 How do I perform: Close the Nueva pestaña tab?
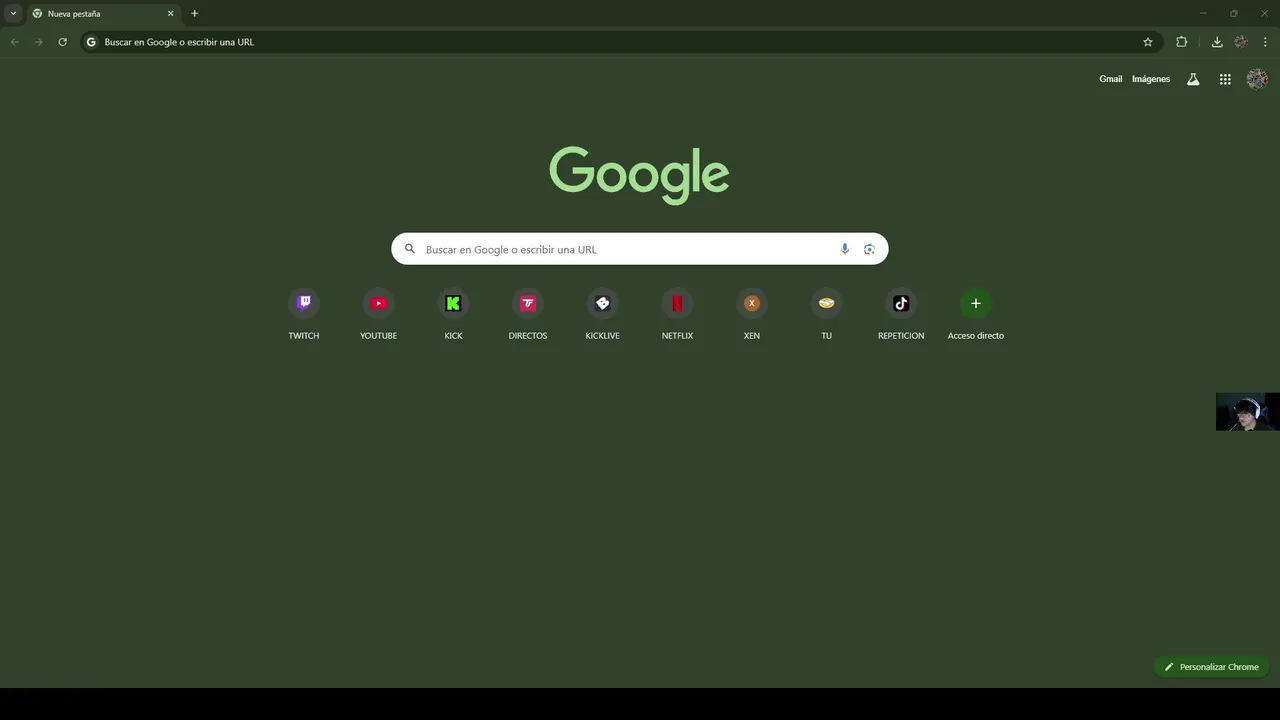[170, 14]
